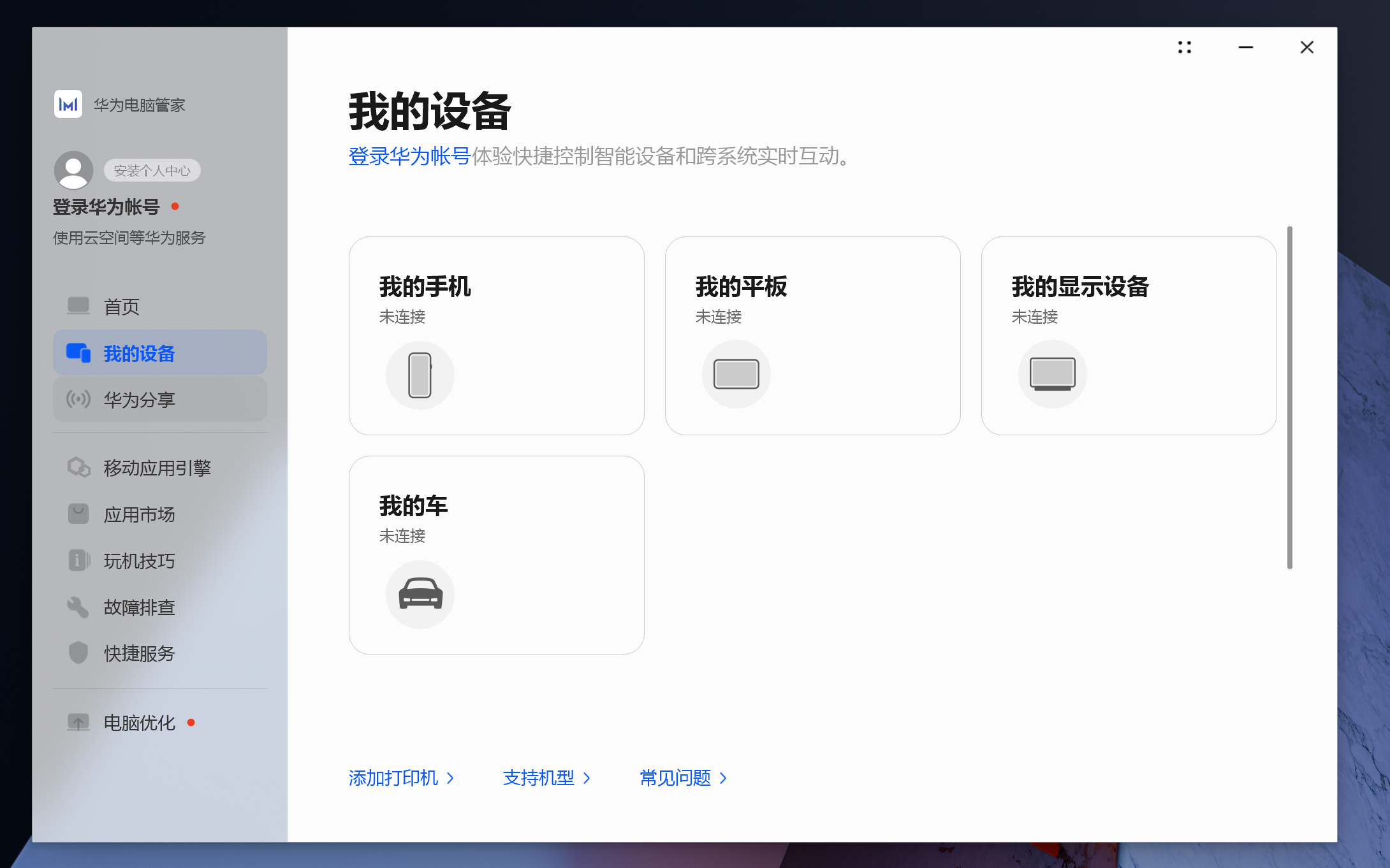Click 使用云空间等华为服务 text
This screenshot has width=1390, height=868.
coord(129,238)
